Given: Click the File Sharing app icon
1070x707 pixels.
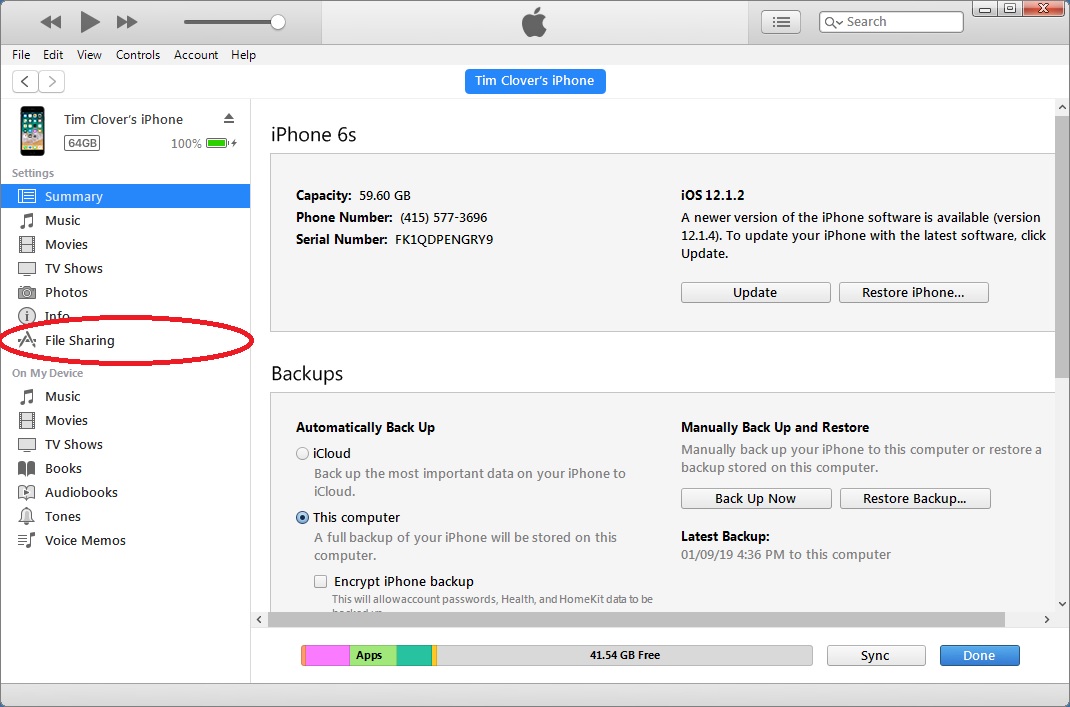Looking at the screenshot, I should 27,340.
